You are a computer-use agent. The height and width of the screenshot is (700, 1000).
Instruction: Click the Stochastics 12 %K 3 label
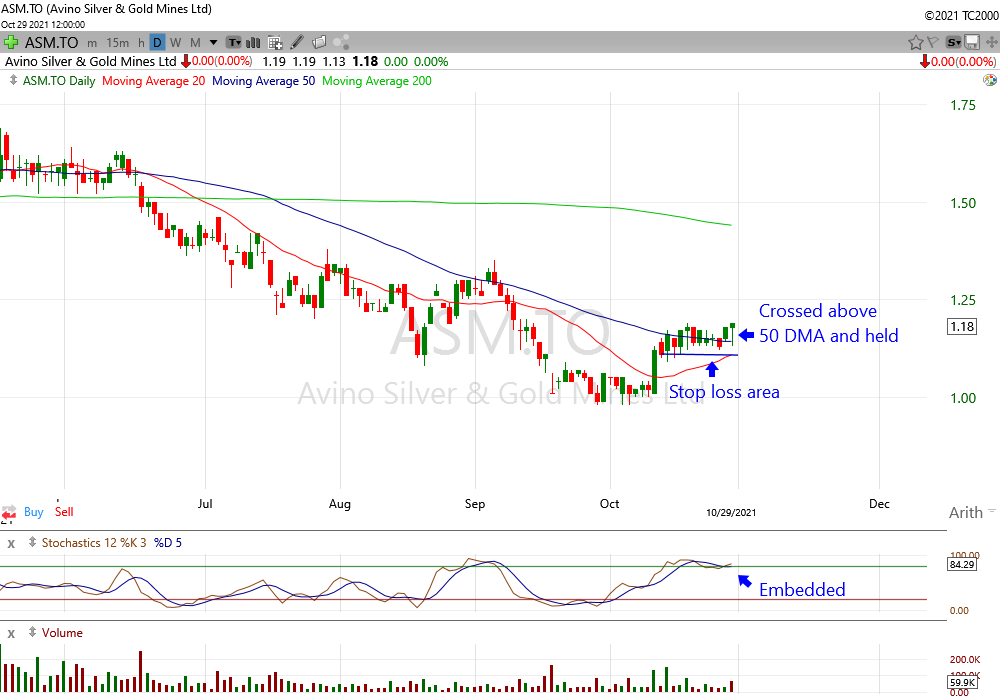click(94, 543)
